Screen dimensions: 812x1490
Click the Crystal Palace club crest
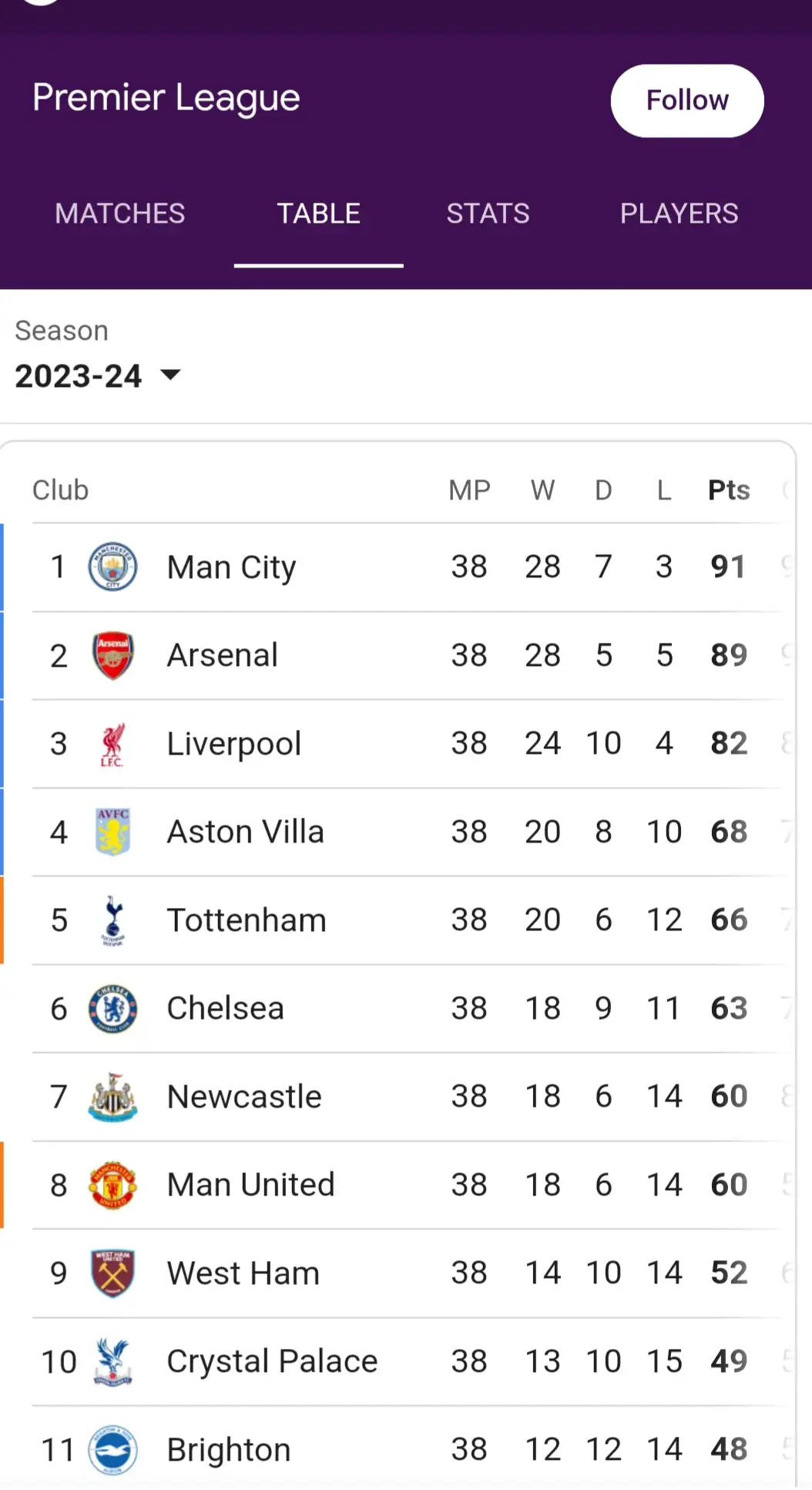pos(112,1361)
